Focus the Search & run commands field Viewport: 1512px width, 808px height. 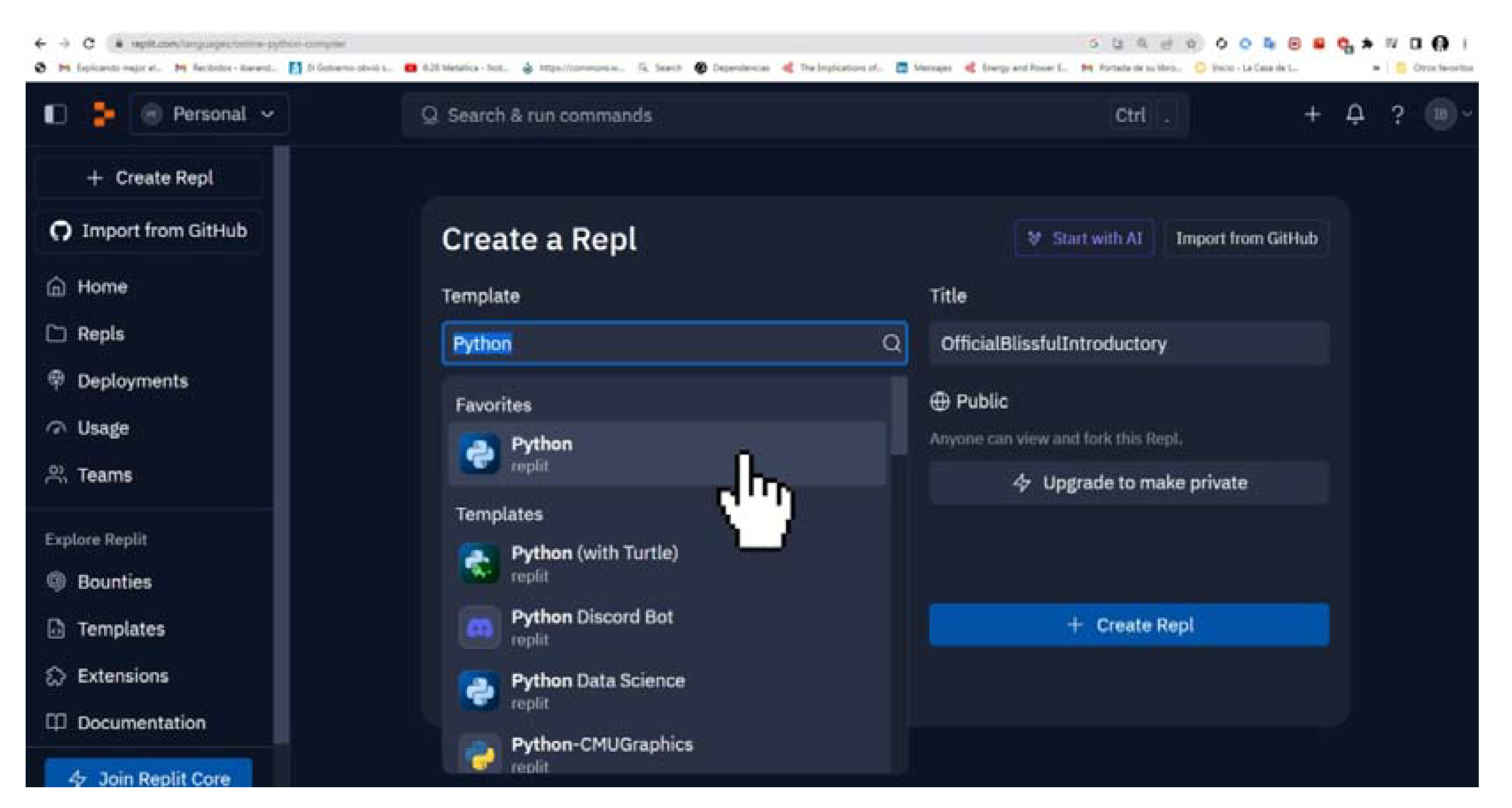coord(795,115)
